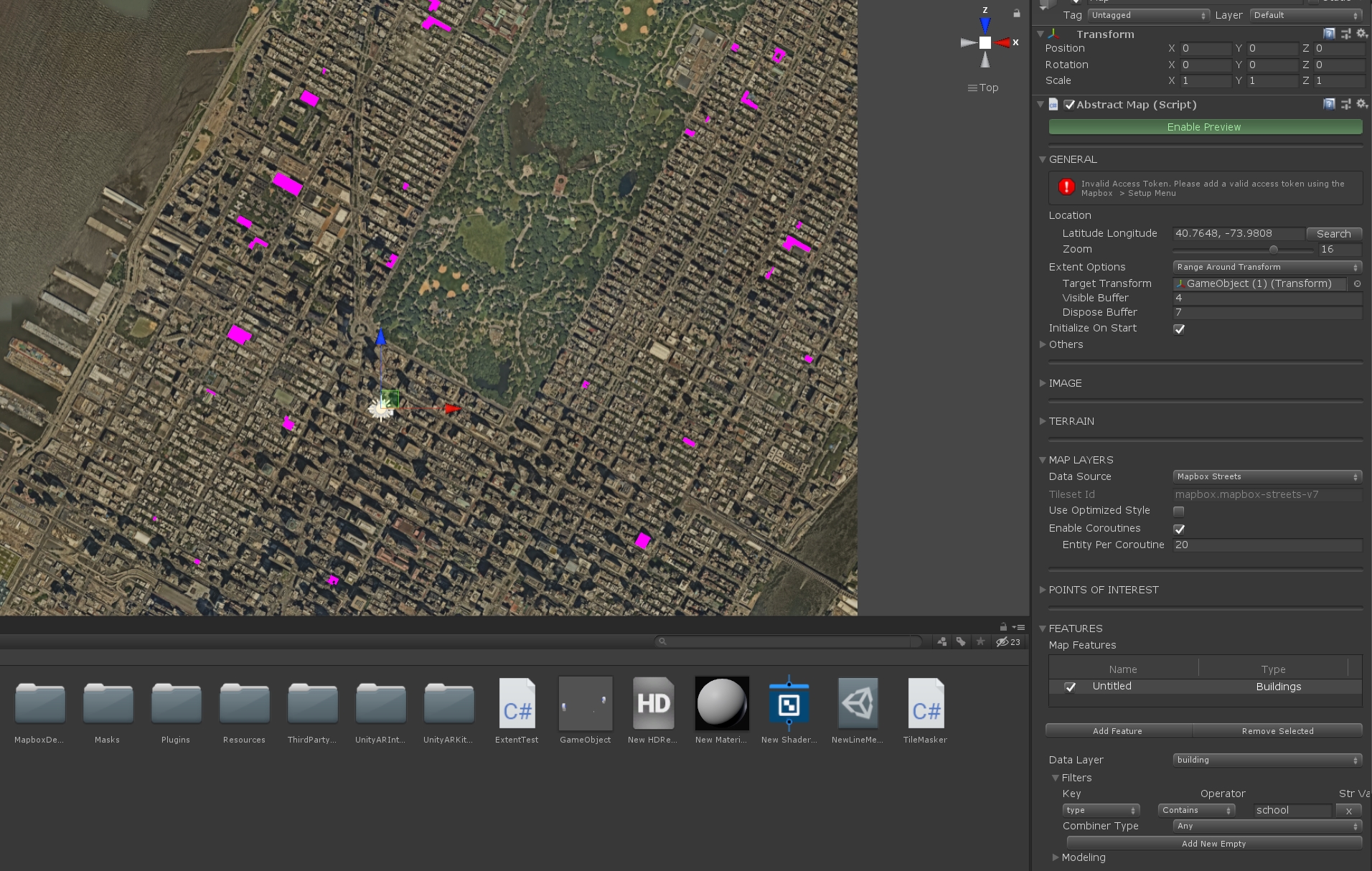Open the Abstract Map script help reference
This screenshot has width=1372, height=871.
point(1329,104)
